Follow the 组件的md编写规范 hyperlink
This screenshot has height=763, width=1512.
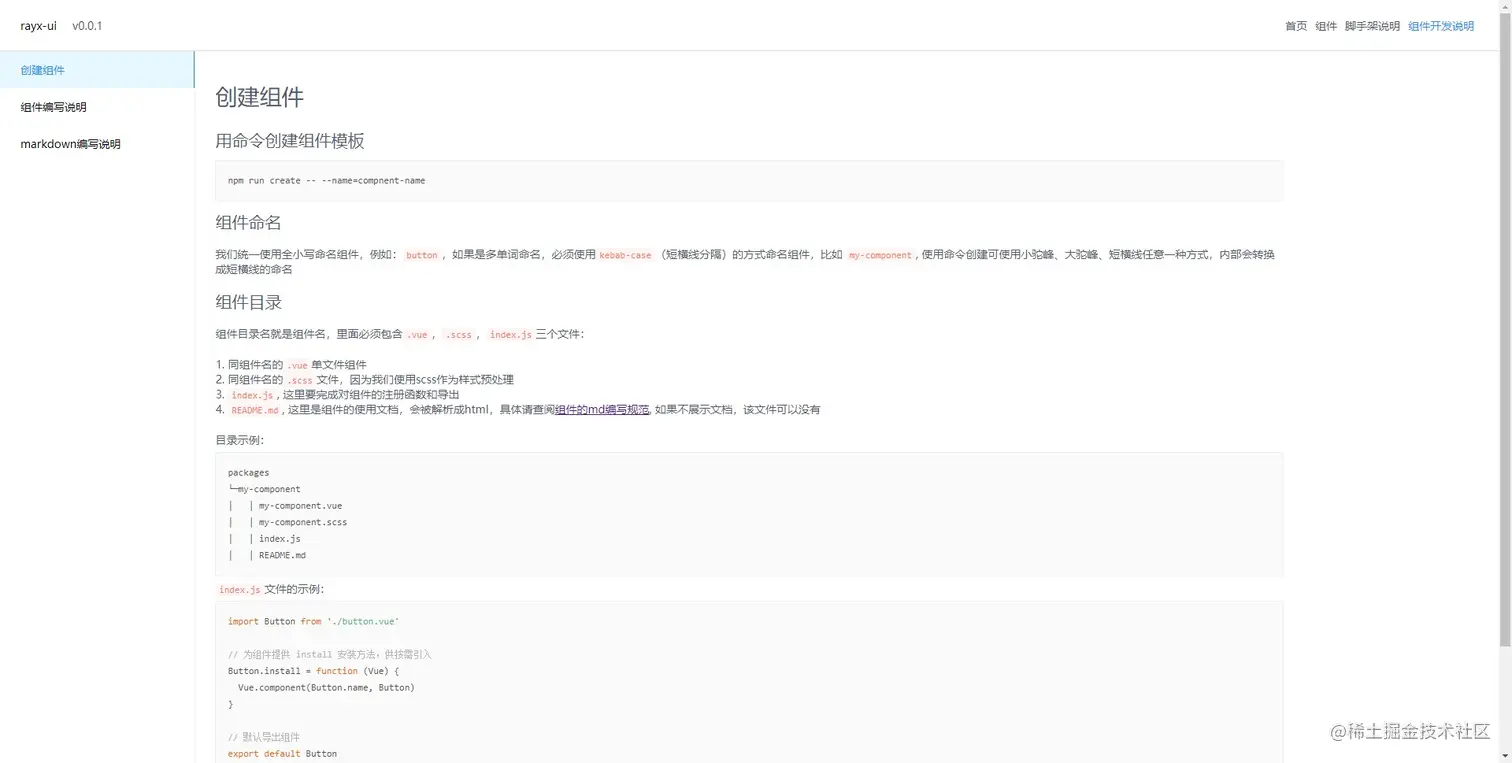click(x=602, y=409)
